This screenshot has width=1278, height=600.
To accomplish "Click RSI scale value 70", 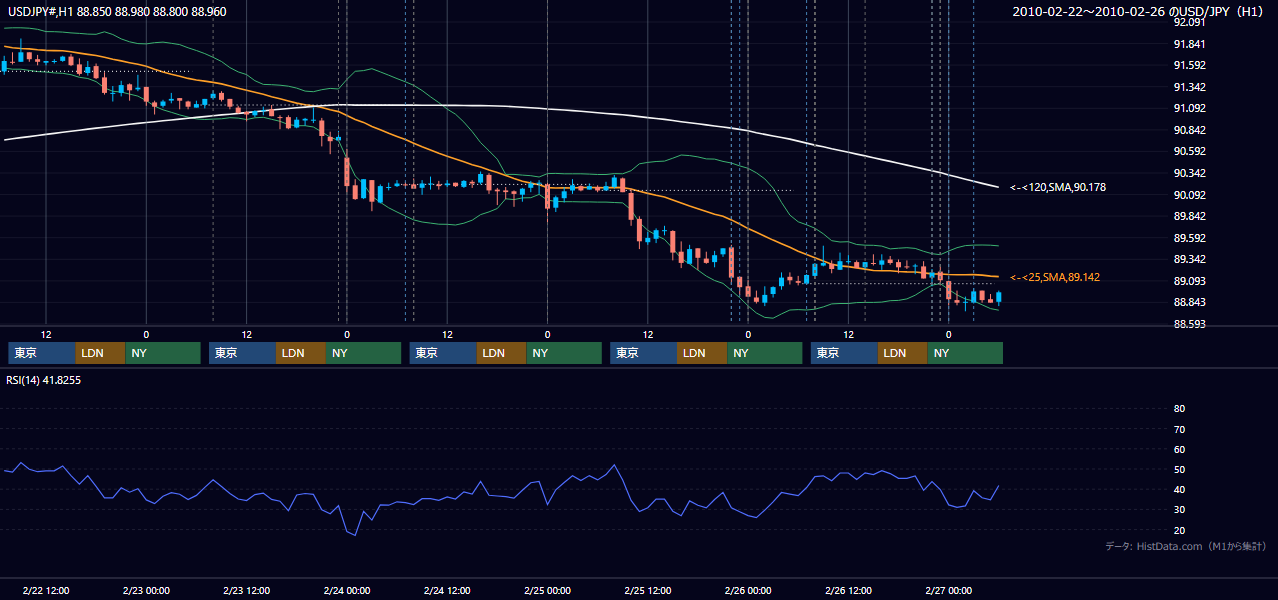I will click(x=1179, y=429).
